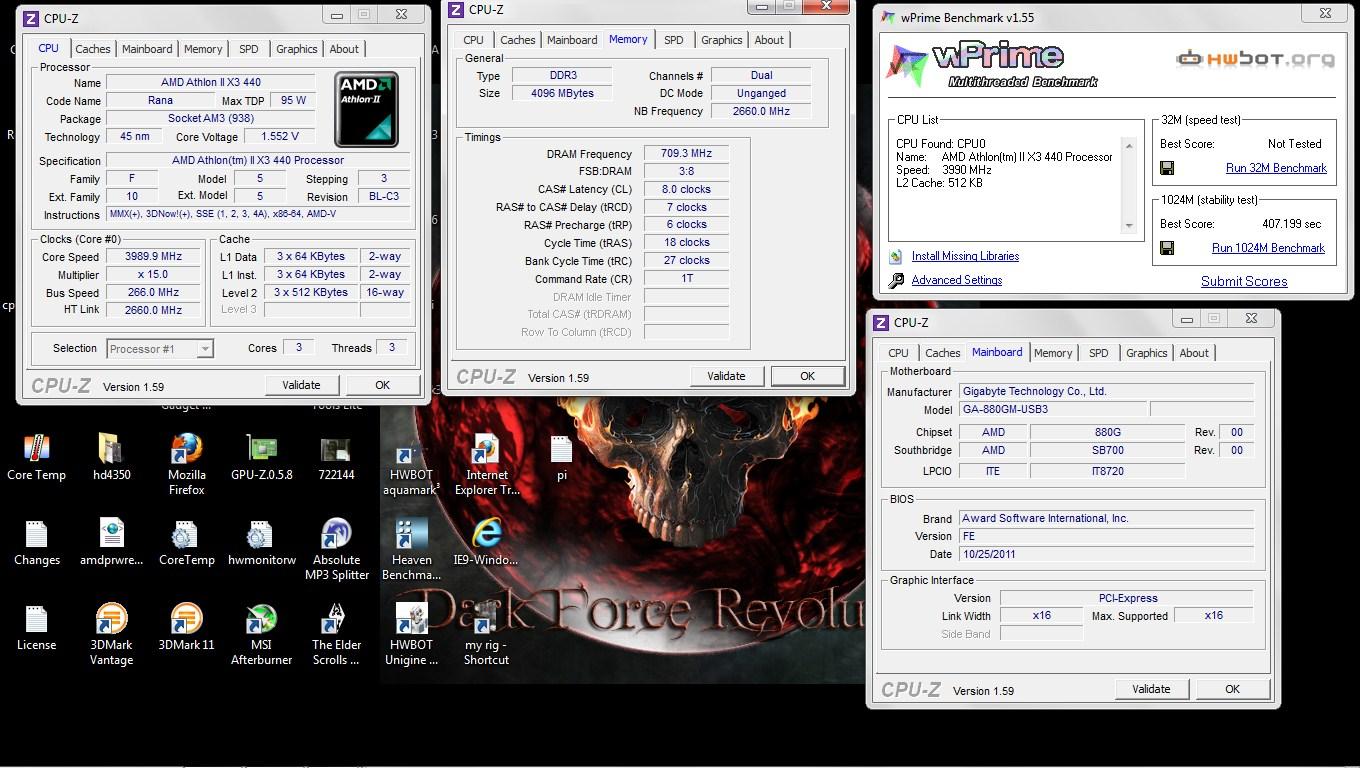Viewport: 1360px width, 768px height.
Task: Run the 1024M Benchmark in wPrime
Action: tap(1268, 248)
